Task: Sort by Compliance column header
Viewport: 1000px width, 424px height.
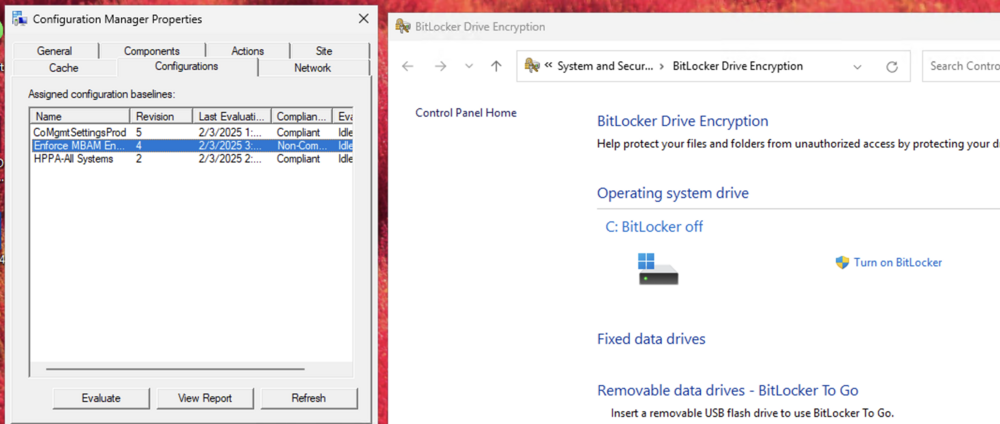Action: pyautogui.click(x=302, y=116)
